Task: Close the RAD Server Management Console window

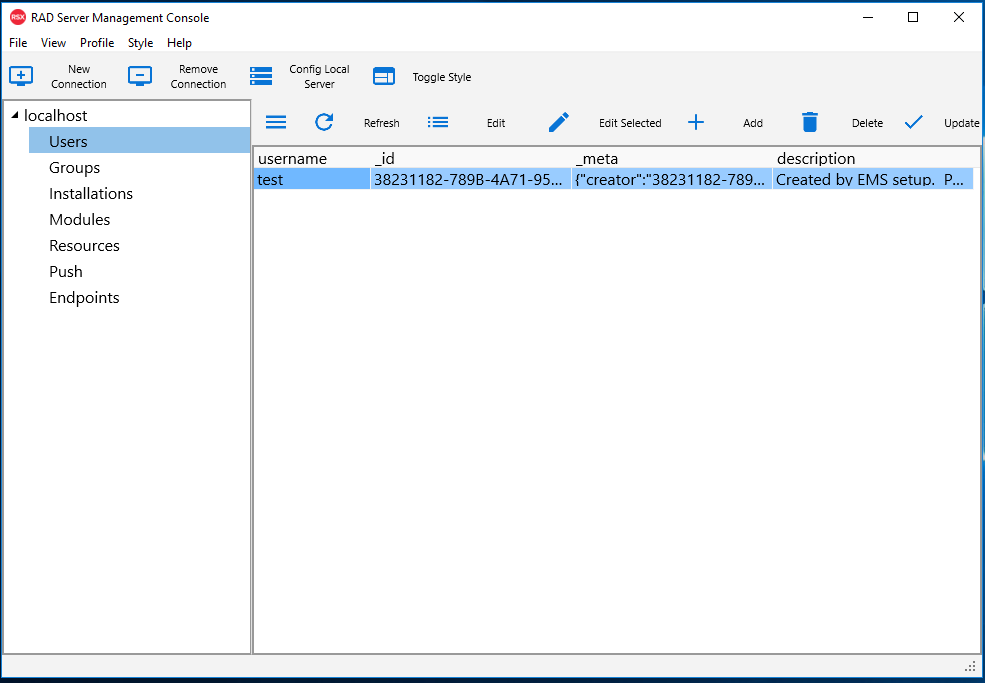Action: coord(959,18)
